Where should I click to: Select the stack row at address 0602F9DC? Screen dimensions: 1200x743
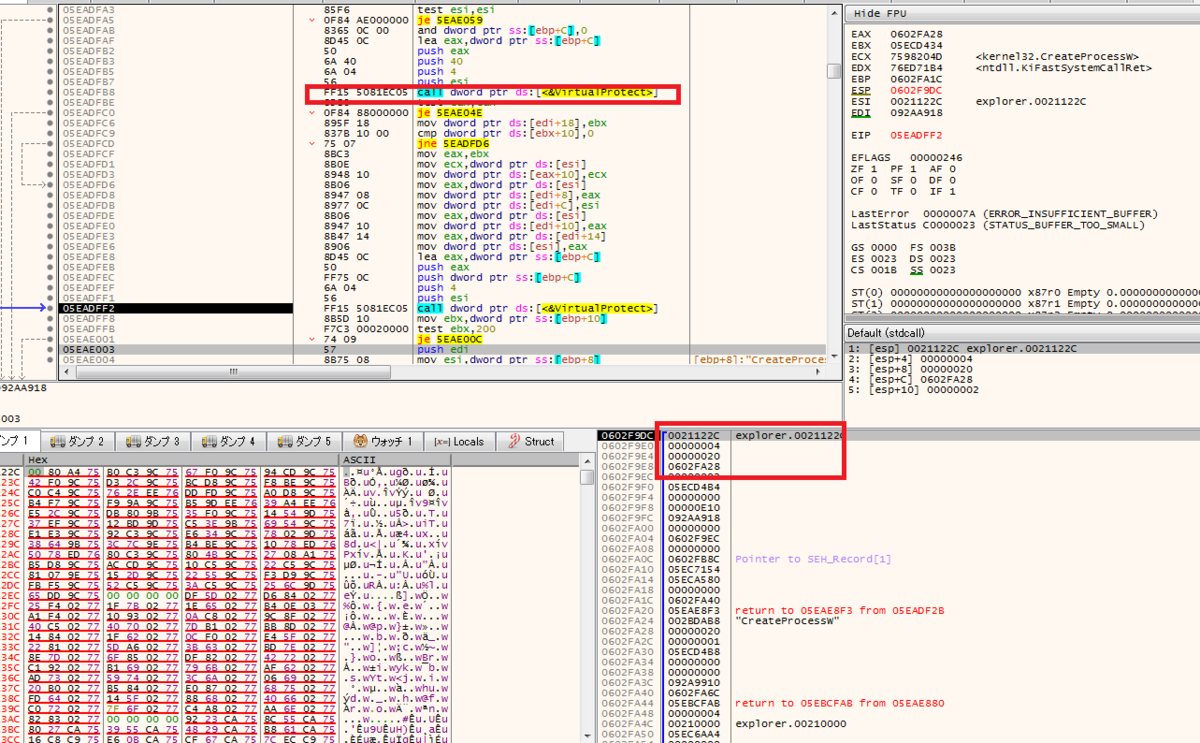pos(897,436)
